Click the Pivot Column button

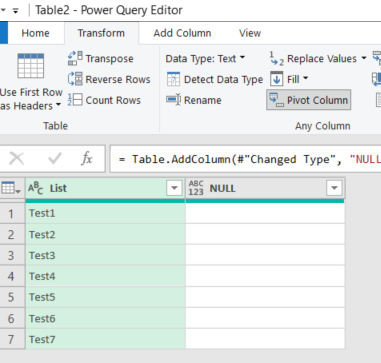[x=309, y=100]
